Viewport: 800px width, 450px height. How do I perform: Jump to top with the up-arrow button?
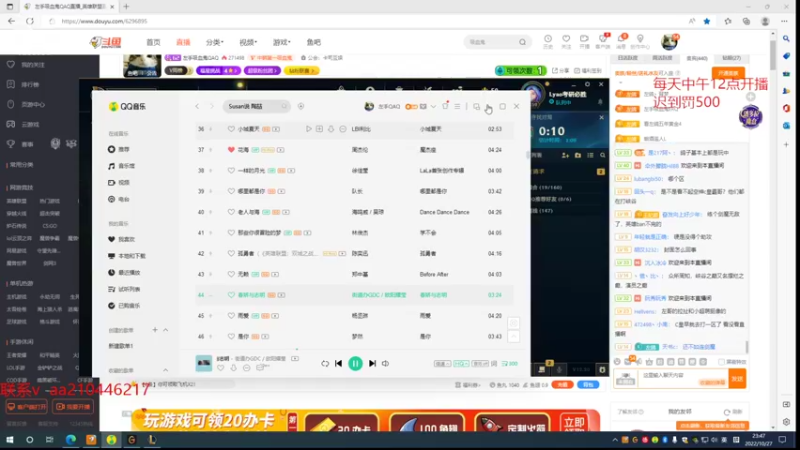(514, 336)
